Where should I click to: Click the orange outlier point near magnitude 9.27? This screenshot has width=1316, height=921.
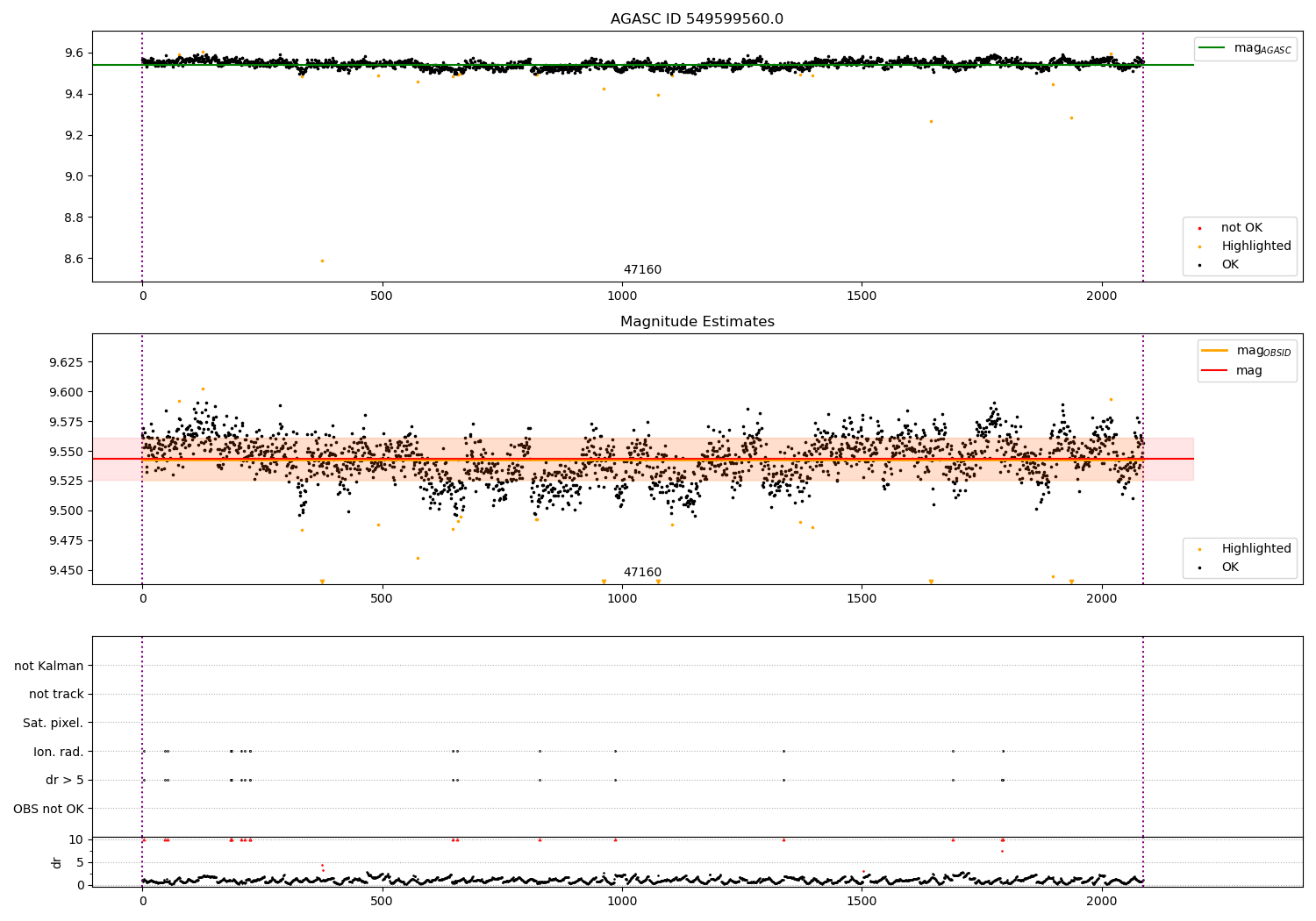tap(931, 121)
